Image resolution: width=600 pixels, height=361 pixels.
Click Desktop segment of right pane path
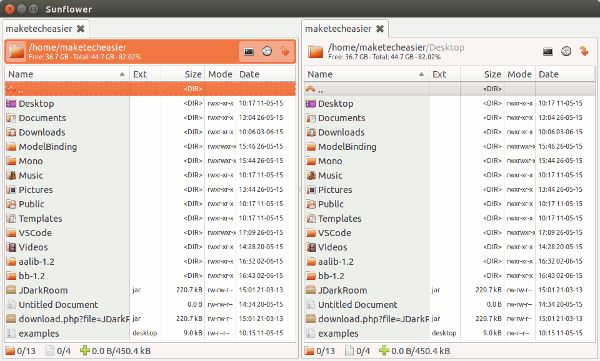[447, 47]
